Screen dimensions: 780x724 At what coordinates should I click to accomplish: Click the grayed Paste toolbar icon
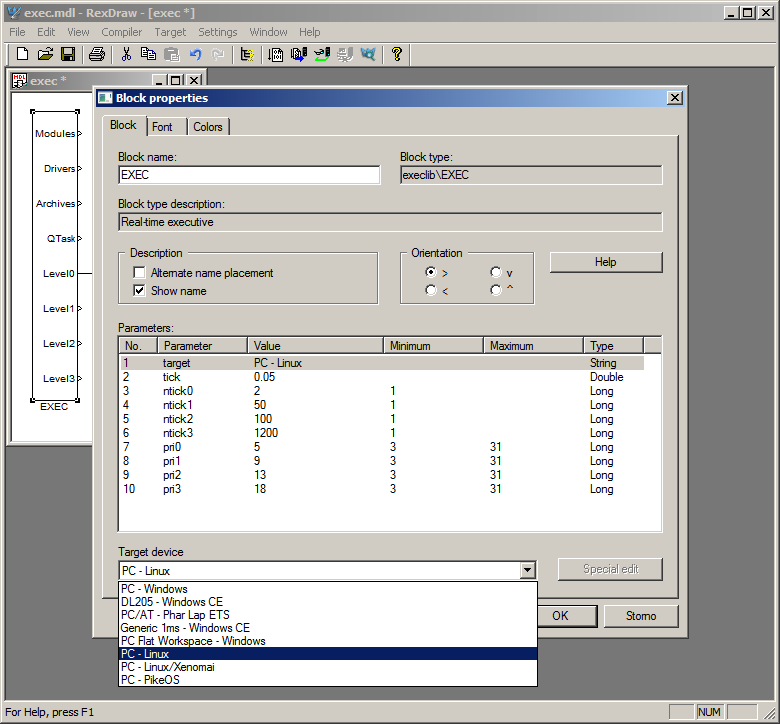tap(172, 54)
